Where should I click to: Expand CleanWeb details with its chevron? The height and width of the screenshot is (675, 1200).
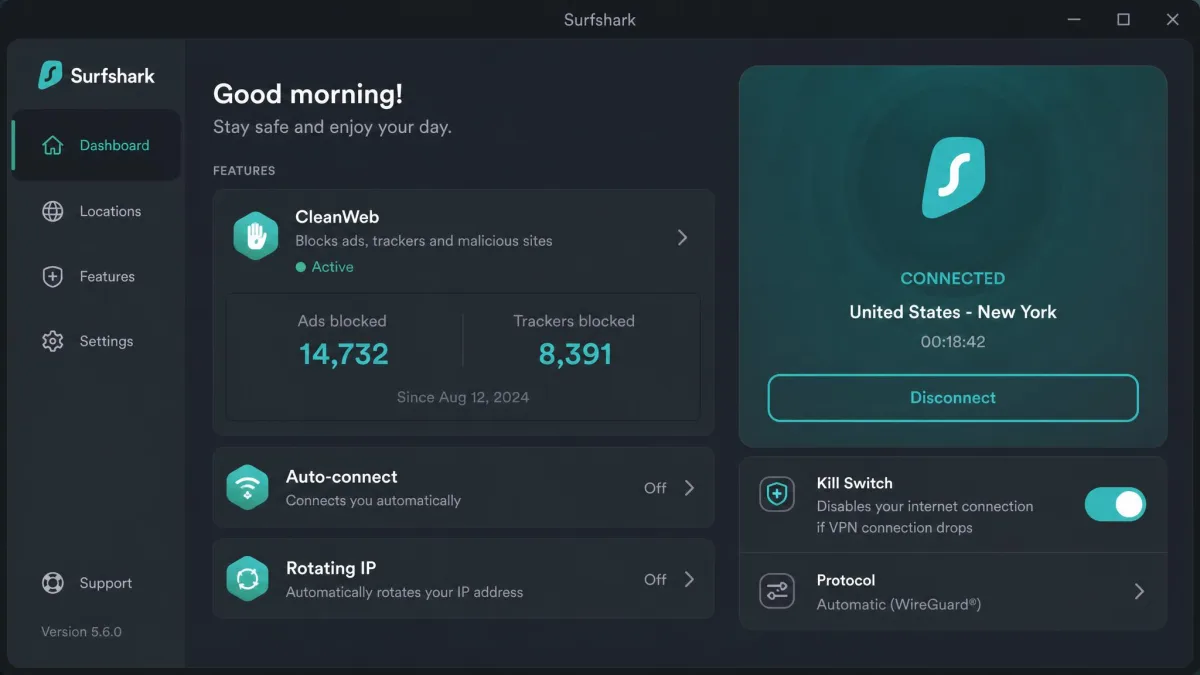(682, 237)
